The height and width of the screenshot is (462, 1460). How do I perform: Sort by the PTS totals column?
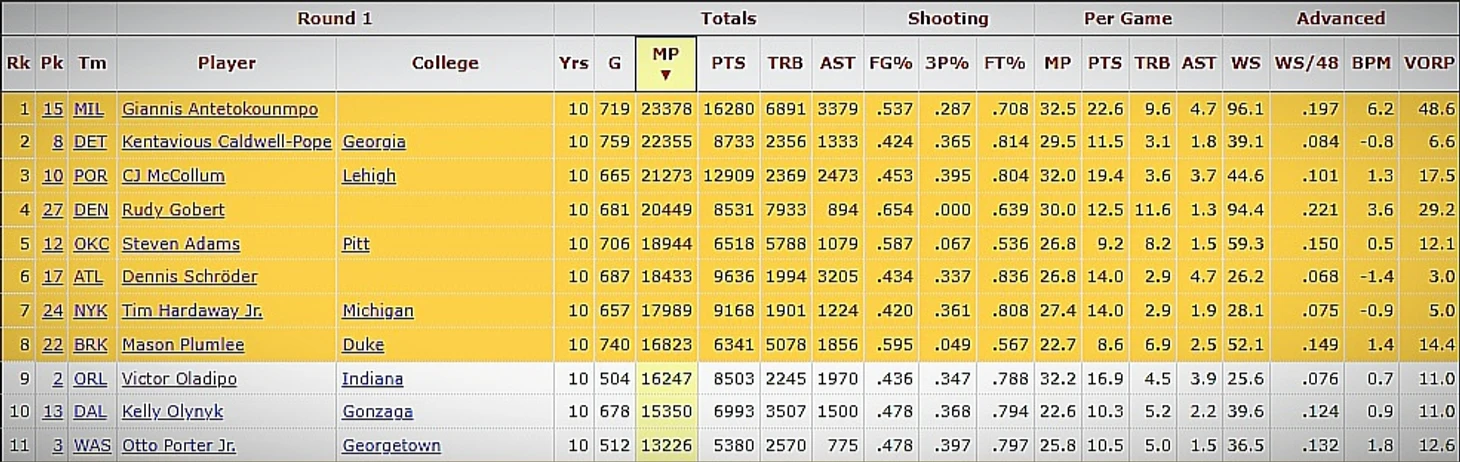pyautogui.click(x=728, y=63)
